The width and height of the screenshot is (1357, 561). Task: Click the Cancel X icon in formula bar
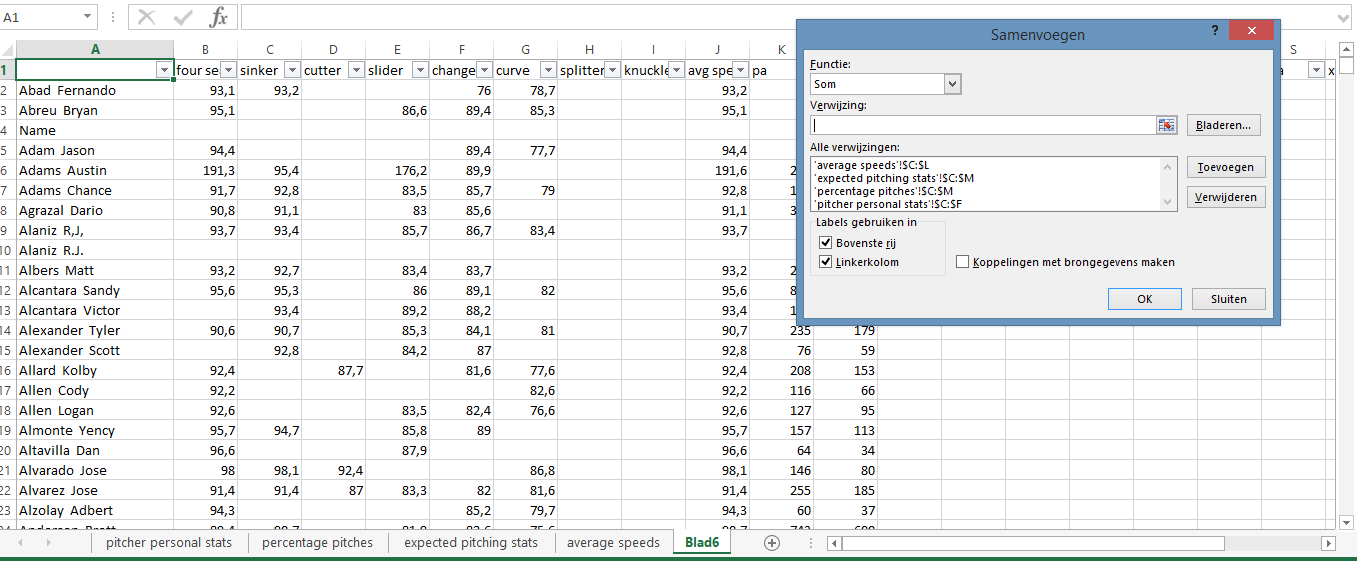coord(147,17)
